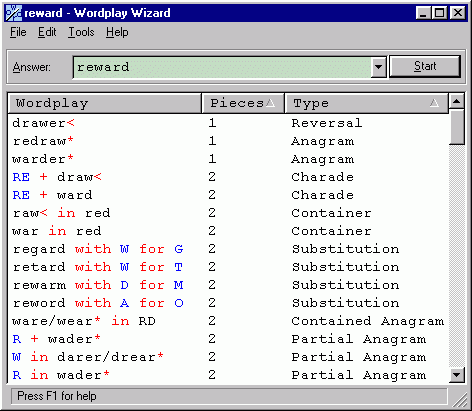This screenshot has height=411, width=472.
Task: Maximize the Wordplay Wizard window
Action: (x=440, y=13)
